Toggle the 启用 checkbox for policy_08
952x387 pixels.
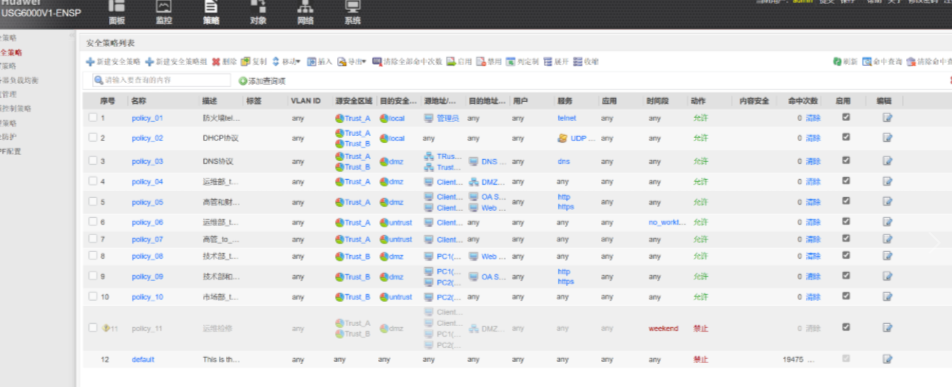coord(846,255)
